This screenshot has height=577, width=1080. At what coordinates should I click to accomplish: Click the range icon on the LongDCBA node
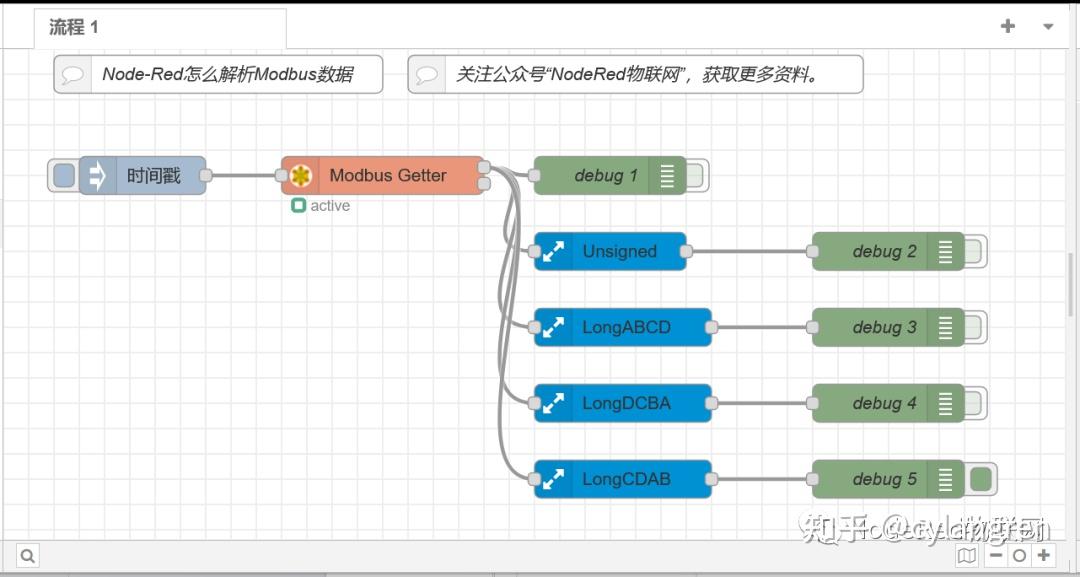click(x=553, y=403)
